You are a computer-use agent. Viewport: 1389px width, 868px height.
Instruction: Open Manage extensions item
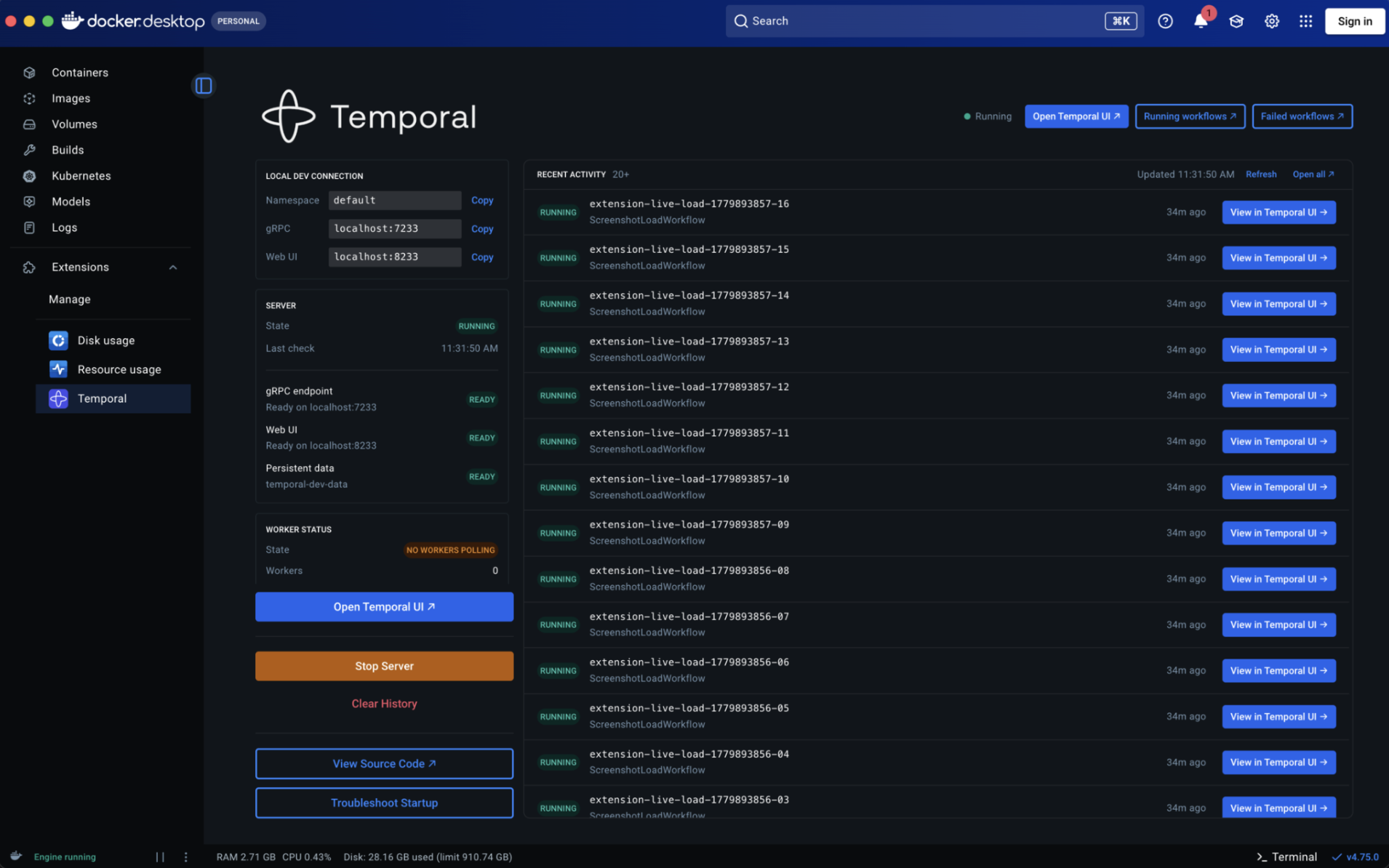[x=70, y=300]
